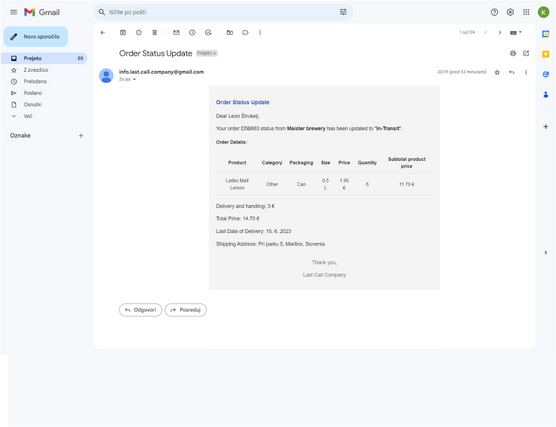Viewport: 556px width, 427px height.
Task: Click the Oznake labels heading
Action: 20,135
